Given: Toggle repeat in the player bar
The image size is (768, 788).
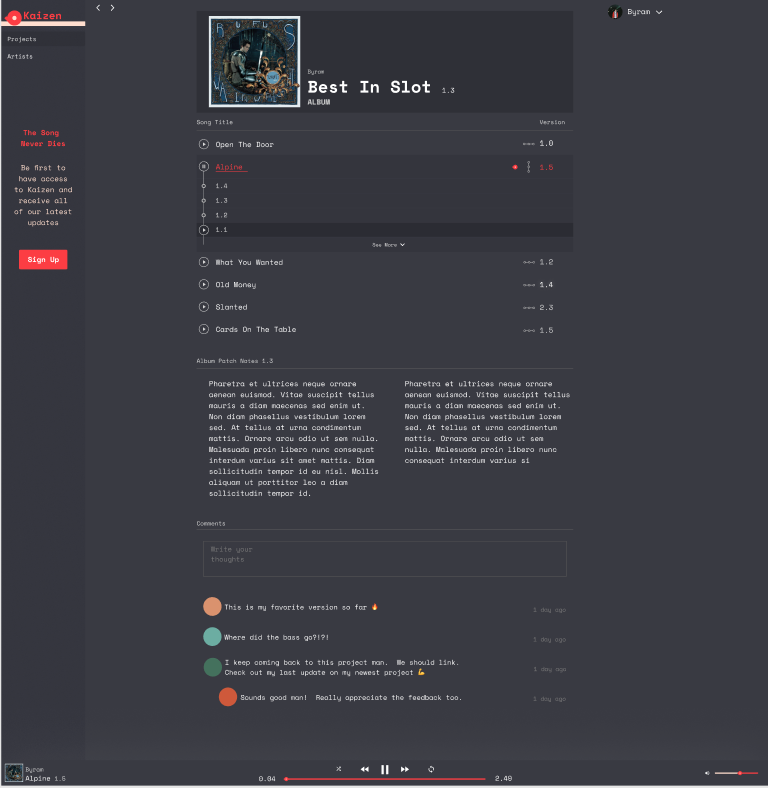Looking at the screenshot, I should 431,769.
